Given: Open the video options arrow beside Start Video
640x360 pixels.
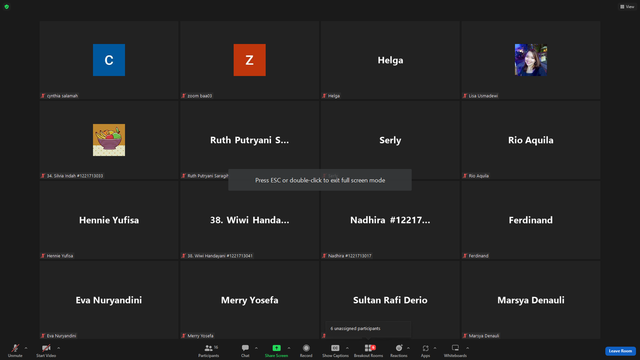Looking at the screenshot, I should pyautogui.click(x=59, y=348).
